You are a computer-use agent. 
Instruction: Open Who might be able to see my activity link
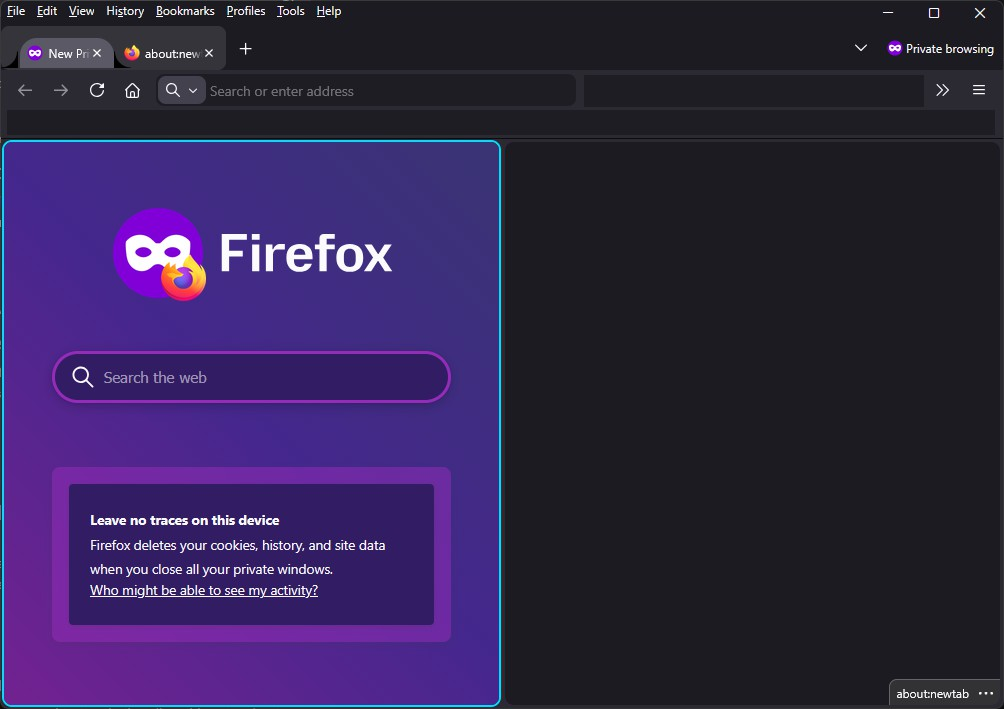(204, 591)
